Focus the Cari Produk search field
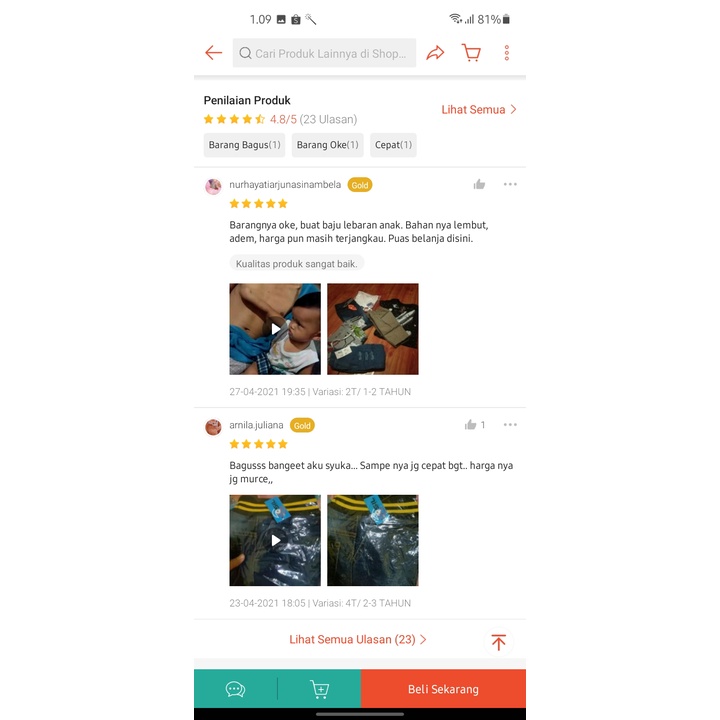 pos(324,53)
